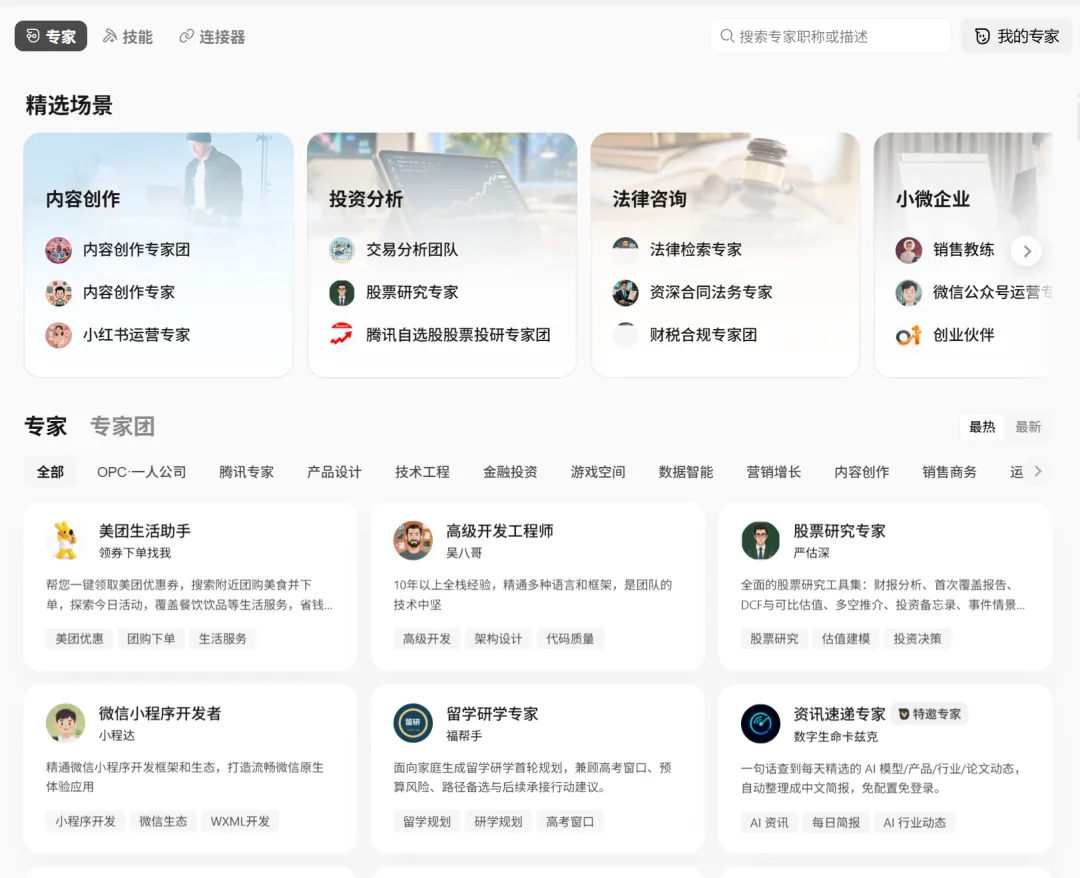
Task: Open the 投资分析 scene card heading
Action: [366, 199]
